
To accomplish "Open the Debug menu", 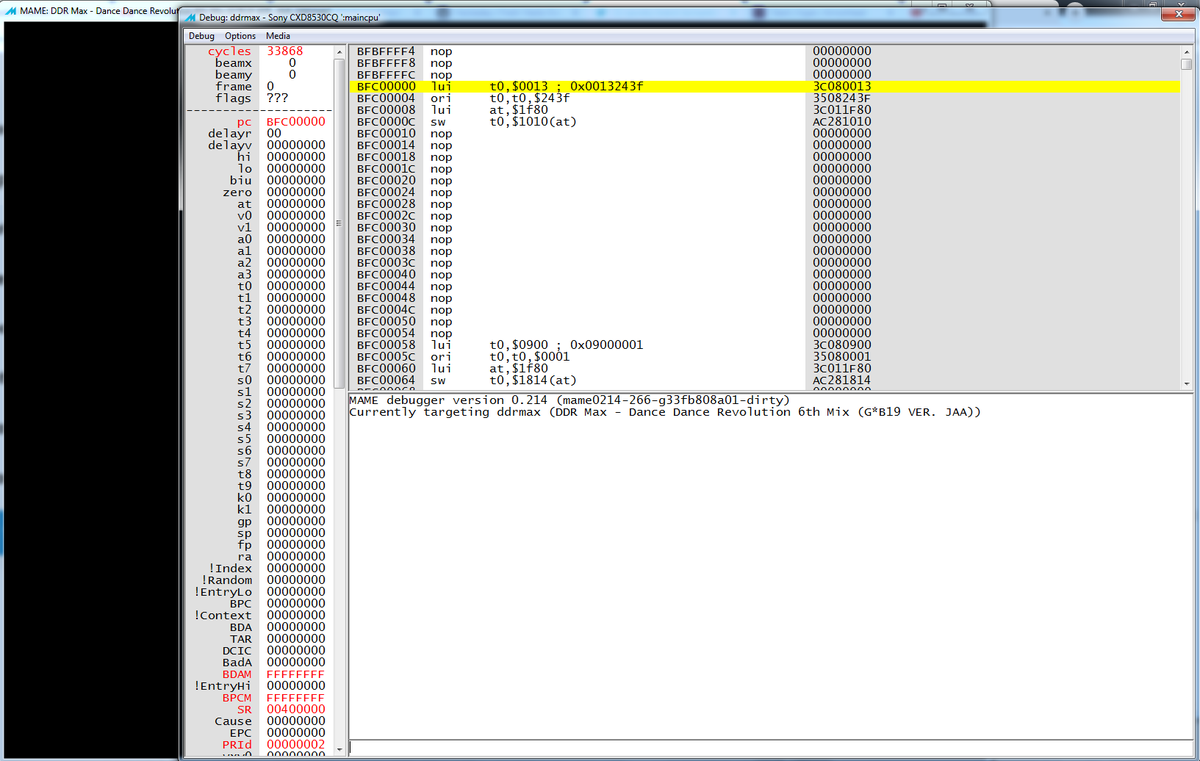I will click(201, 36).
